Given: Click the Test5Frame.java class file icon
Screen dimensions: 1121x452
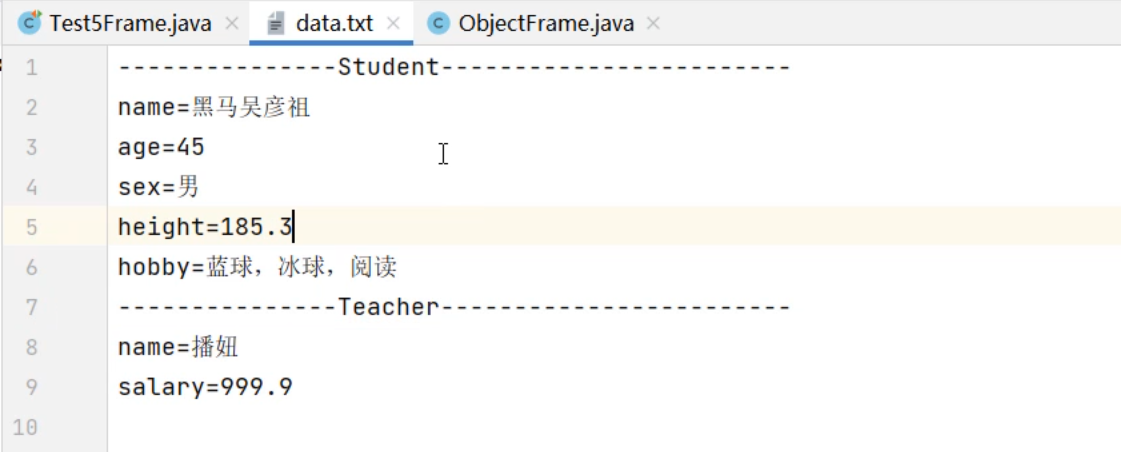Looking at the screenshot, I should [30, 23].
